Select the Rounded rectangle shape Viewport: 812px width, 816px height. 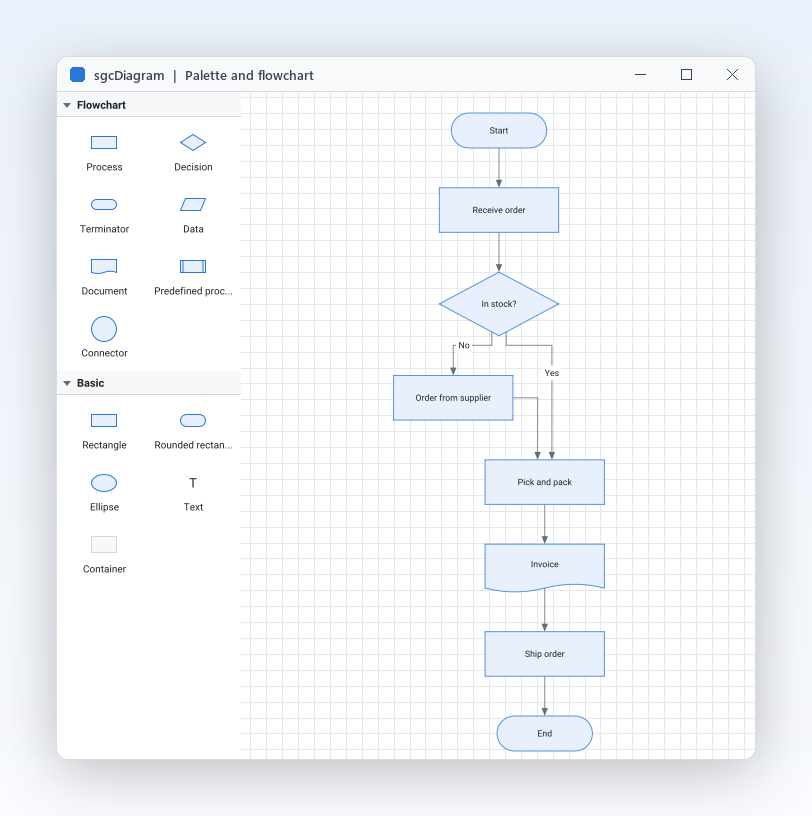point(193,420)
